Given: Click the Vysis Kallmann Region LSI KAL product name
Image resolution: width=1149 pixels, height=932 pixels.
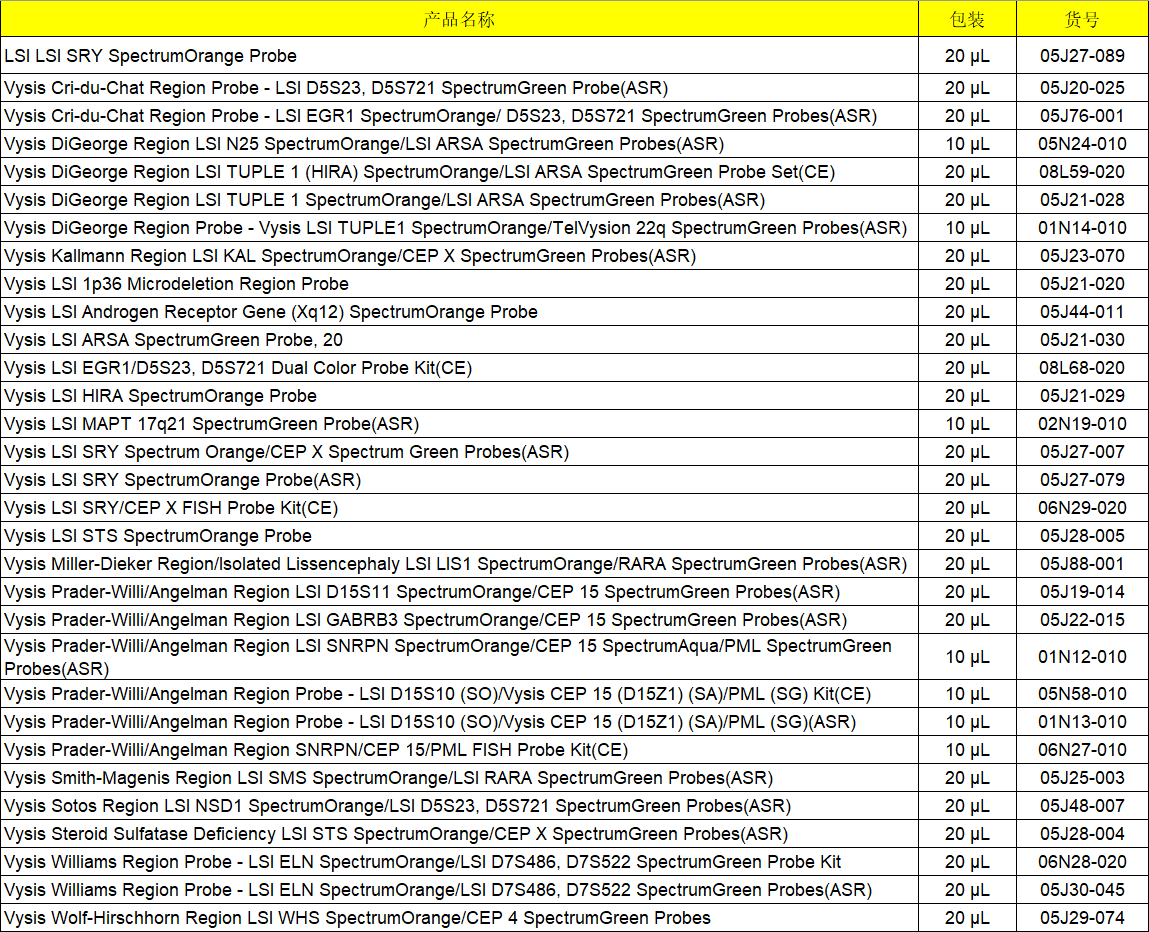Looking at the screenshot, I should (x=350, y=256).
